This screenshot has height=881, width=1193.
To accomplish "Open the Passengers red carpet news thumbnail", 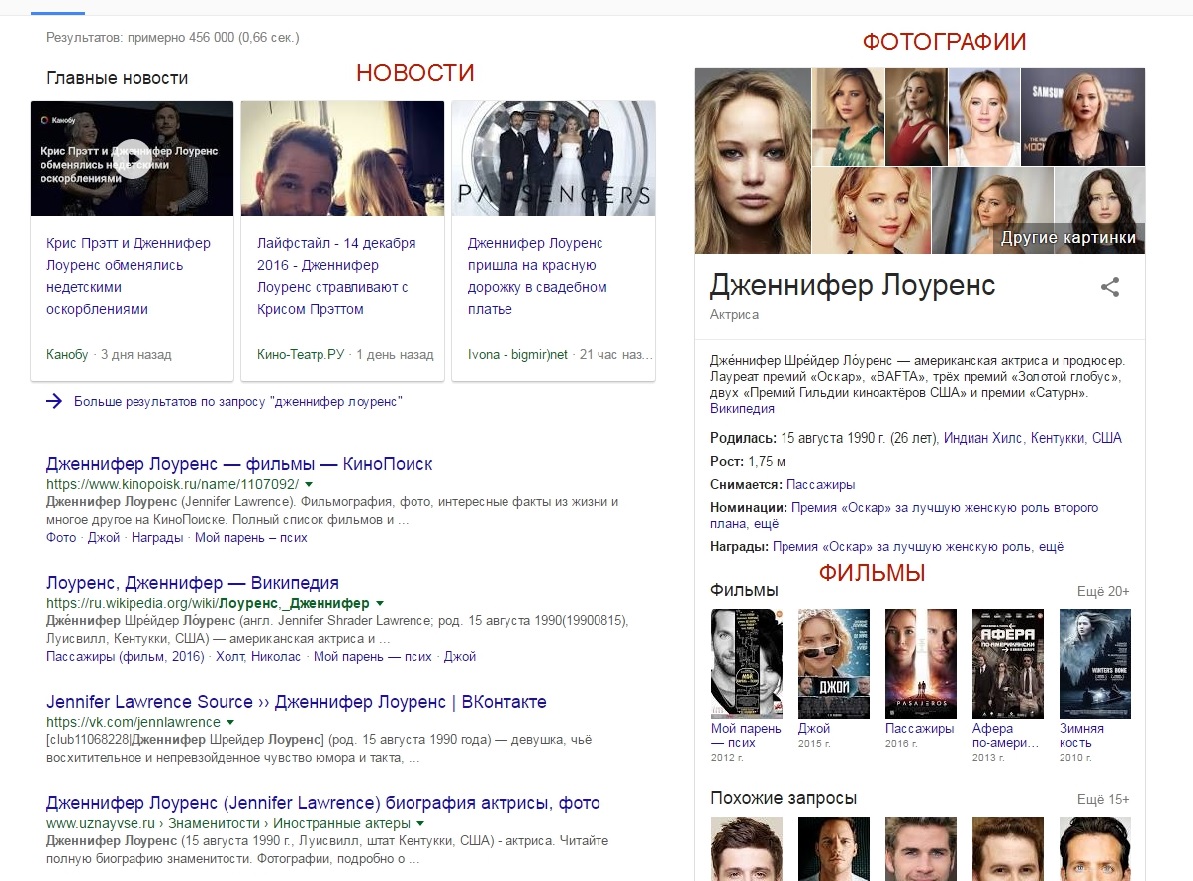I will [553, 158].
